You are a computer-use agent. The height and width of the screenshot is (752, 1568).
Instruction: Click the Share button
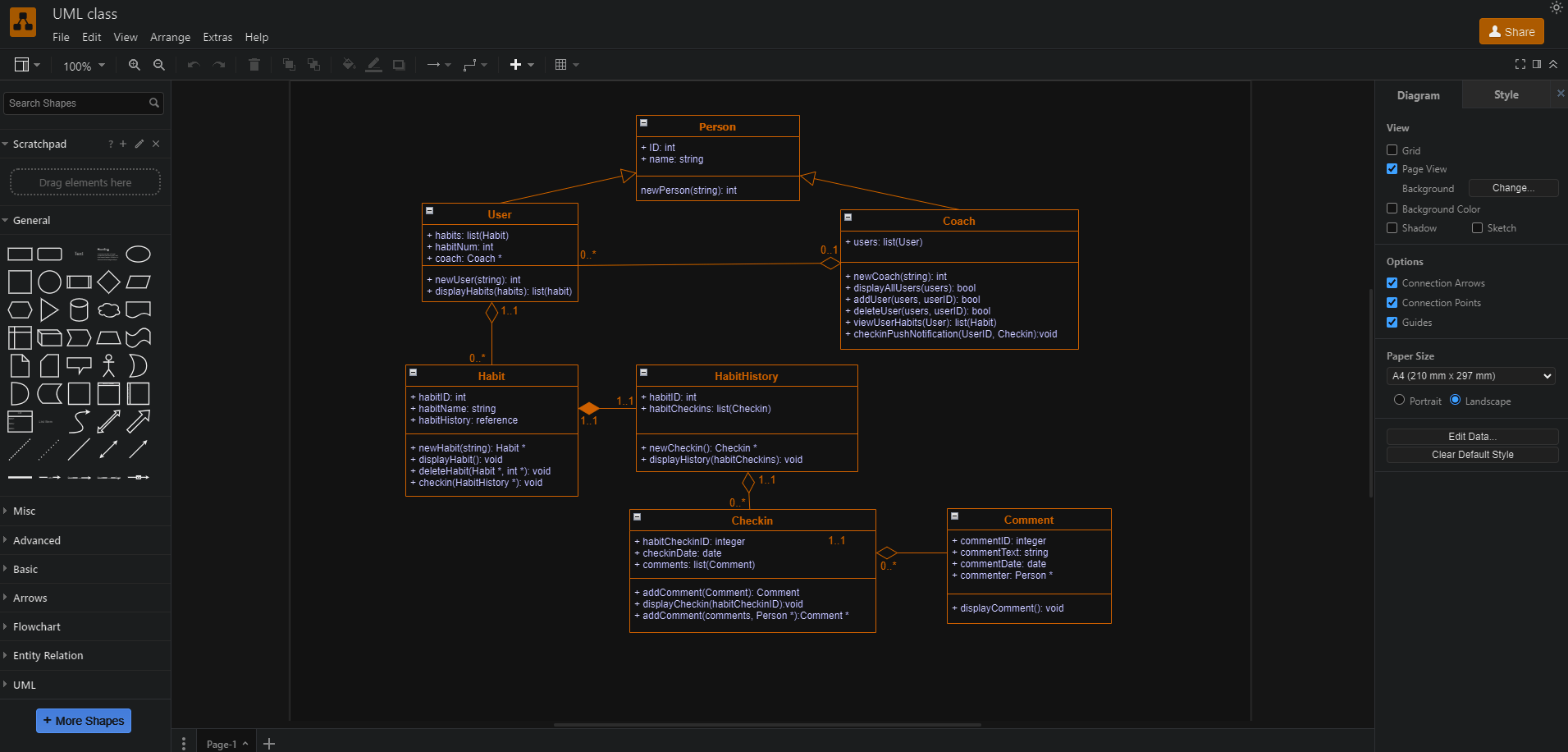1511,31
